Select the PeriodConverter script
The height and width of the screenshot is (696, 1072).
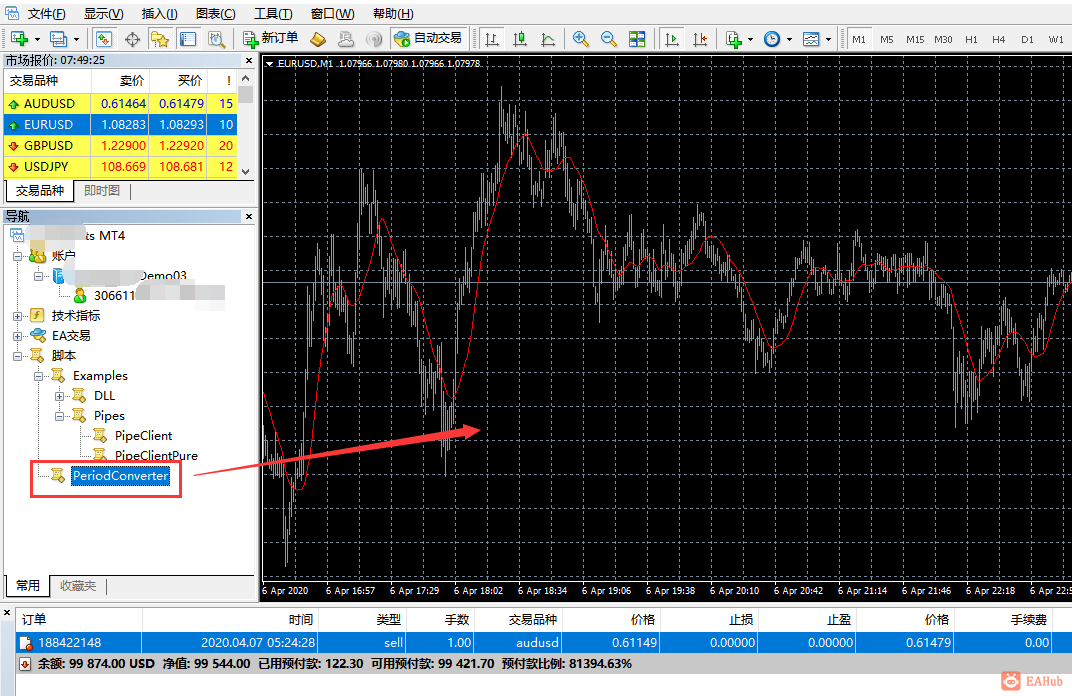coord(120,476)
